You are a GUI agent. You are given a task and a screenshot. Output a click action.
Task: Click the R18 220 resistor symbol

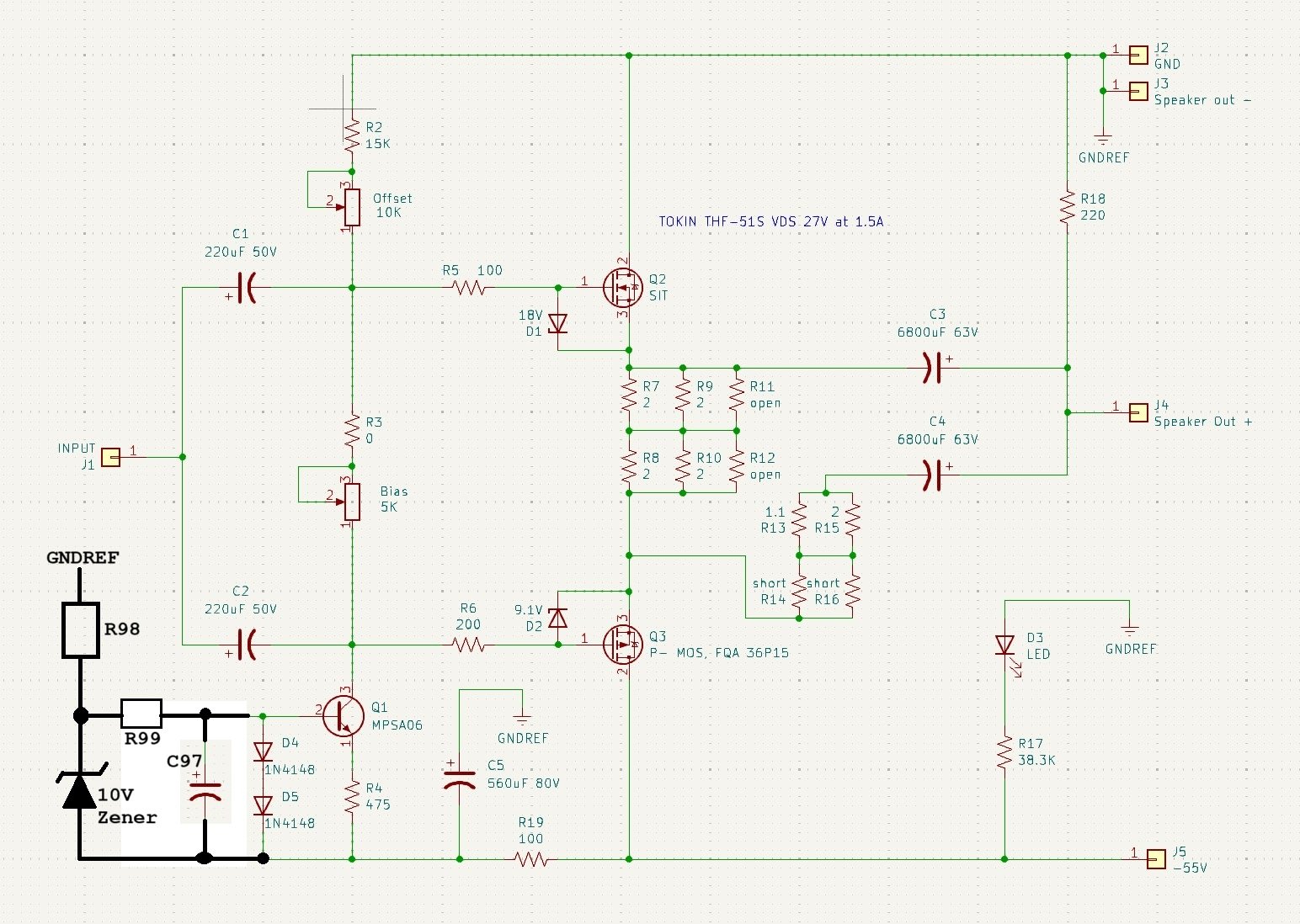[x=1068, y=207]
